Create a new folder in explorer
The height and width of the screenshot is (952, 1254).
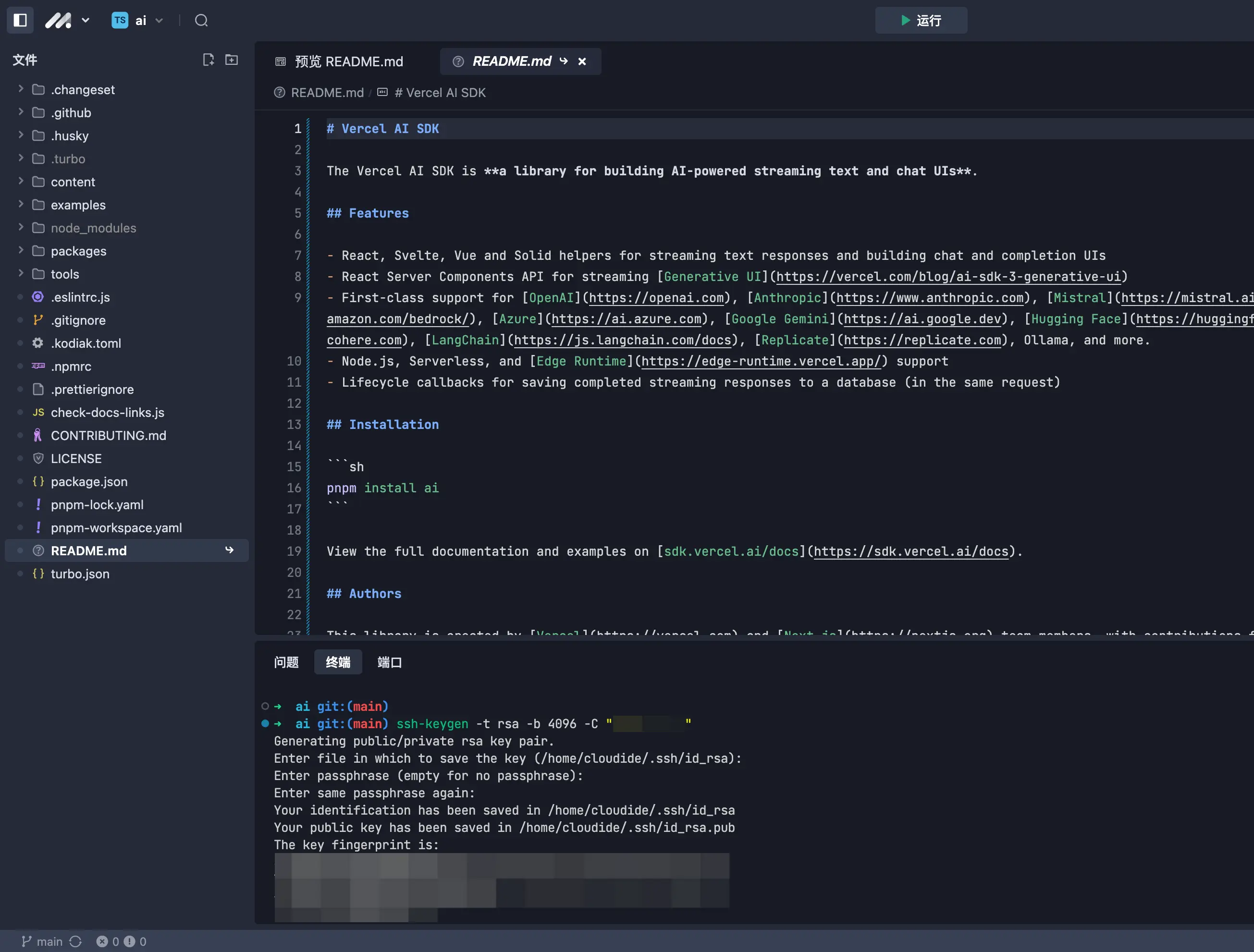(x=231, y=60)
